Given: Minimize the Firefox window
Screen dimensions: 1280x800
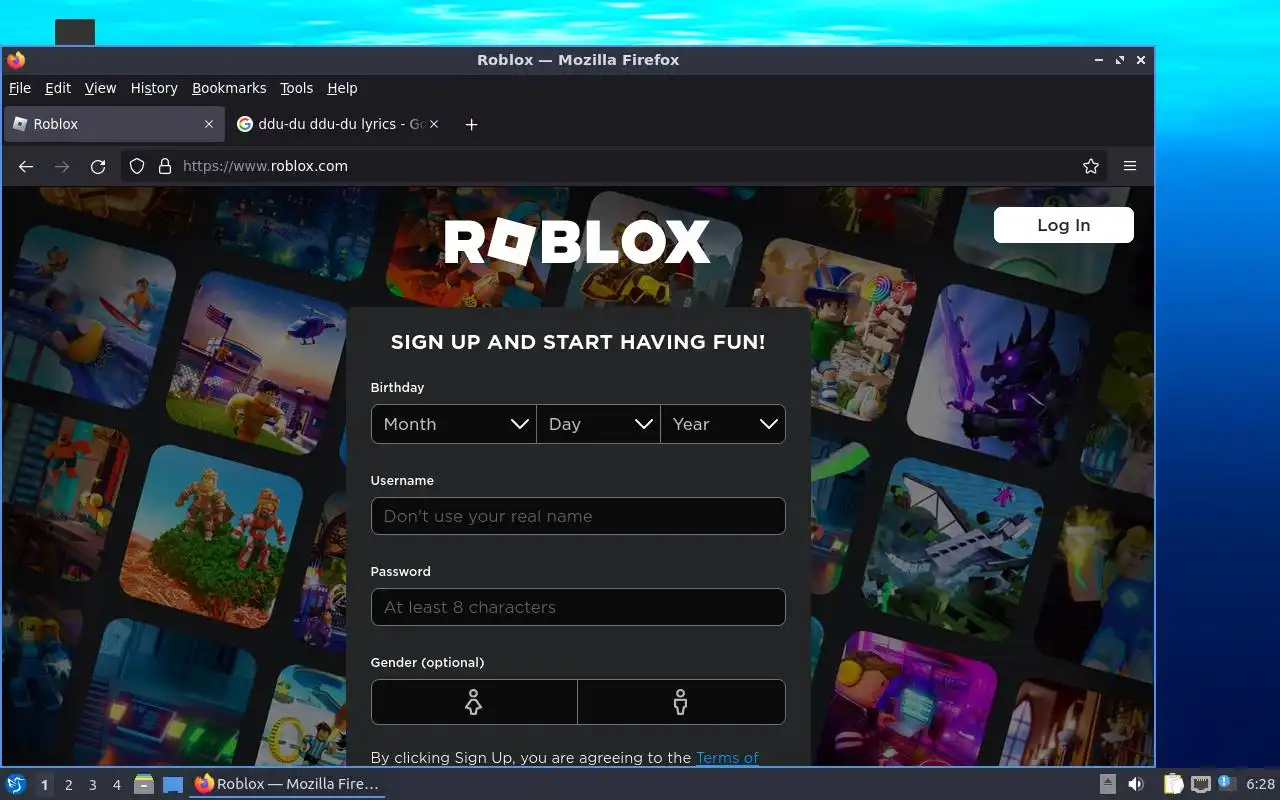Looking at the screenshot, I should coord(1099,60).
